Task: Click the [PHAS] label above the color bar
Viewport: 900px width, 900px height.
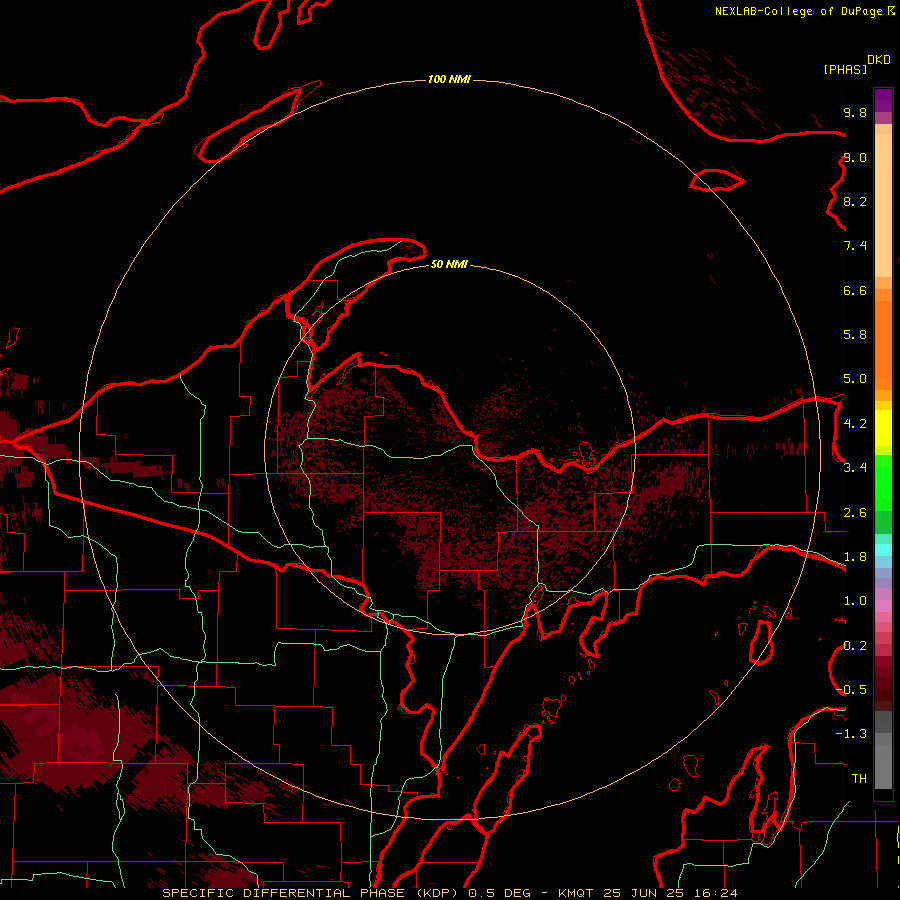Action: click(x=845, y=69)
